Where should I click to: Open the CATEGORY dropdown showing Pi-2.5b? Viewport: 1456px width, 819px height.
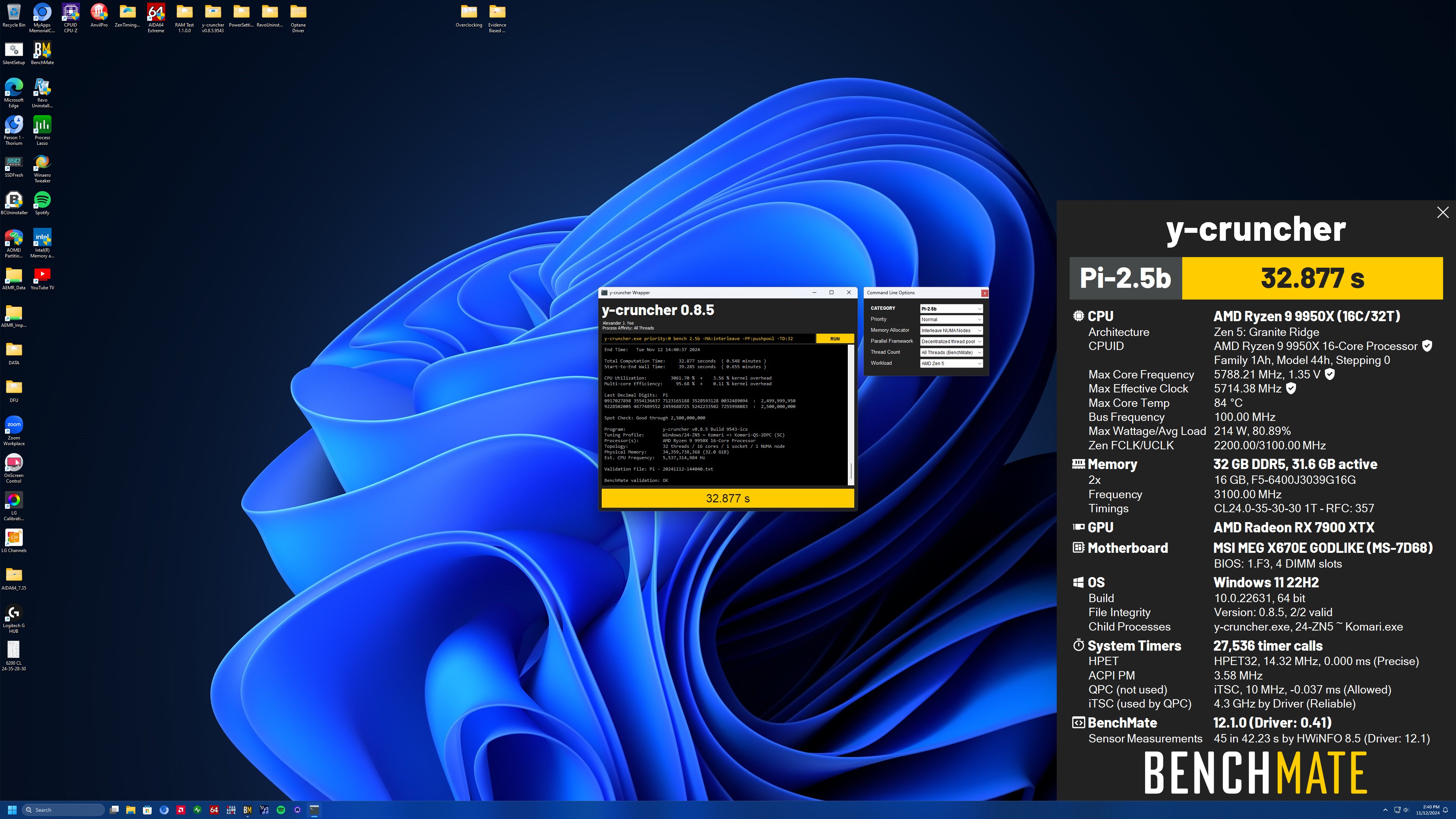tap(951, 309)
